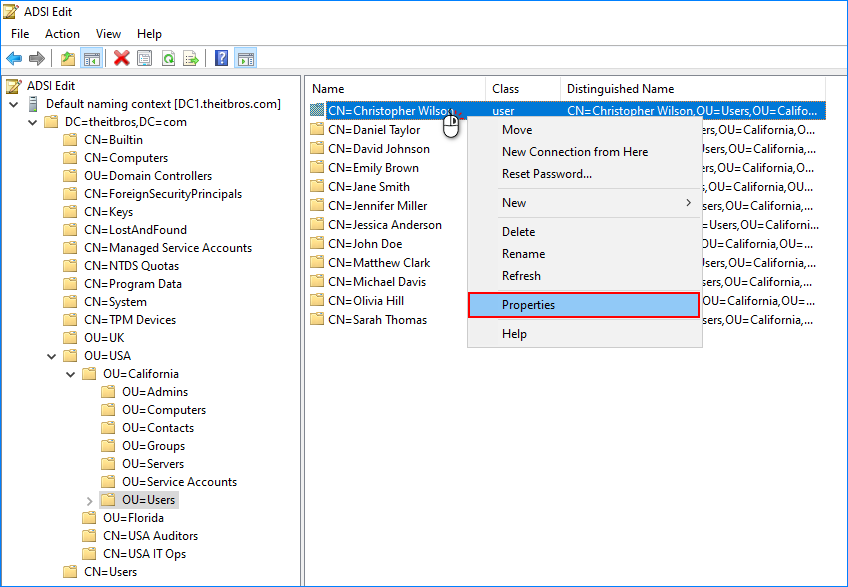
Task: Click the Export List toolbar icon
Action: [x=191, y=58]
